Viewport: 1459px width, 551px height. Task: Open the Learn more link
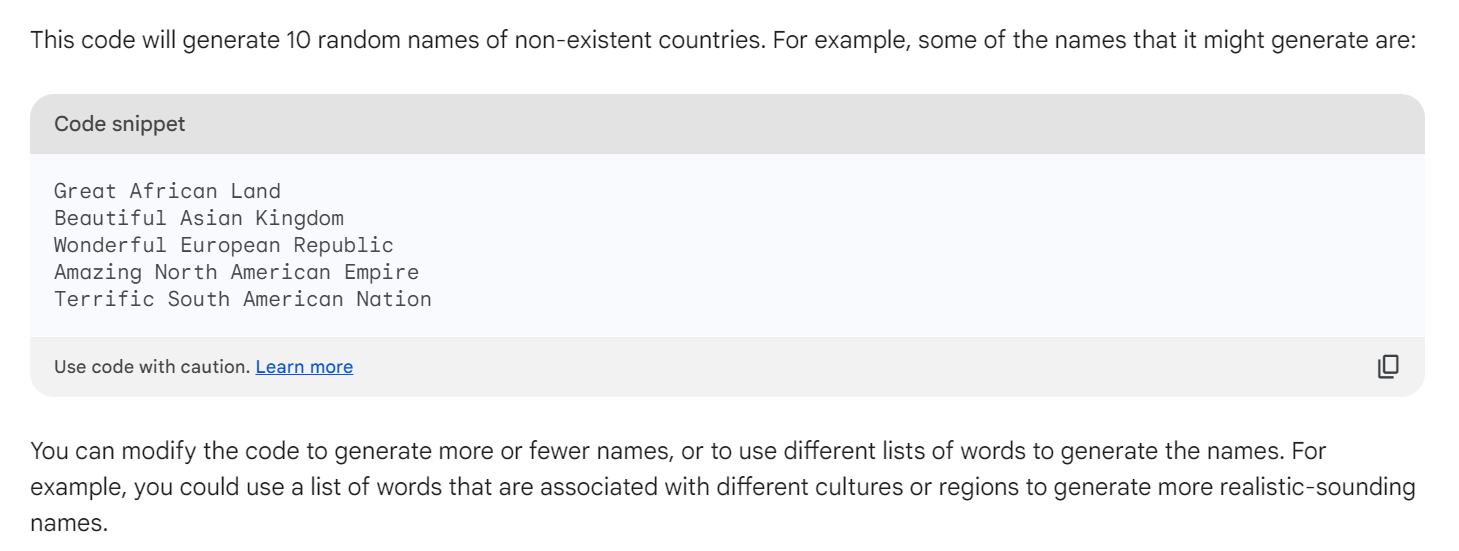(x=304, y=367)
